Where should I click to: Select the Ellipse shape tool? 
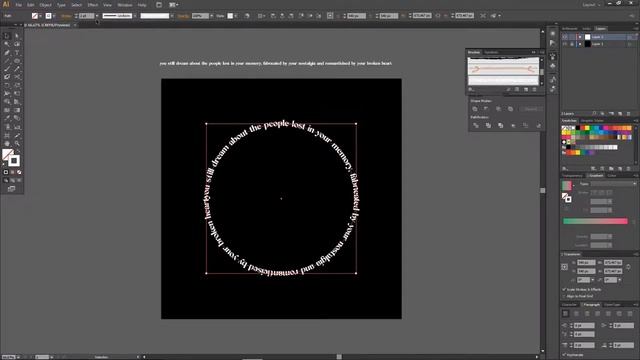point(17,61)
